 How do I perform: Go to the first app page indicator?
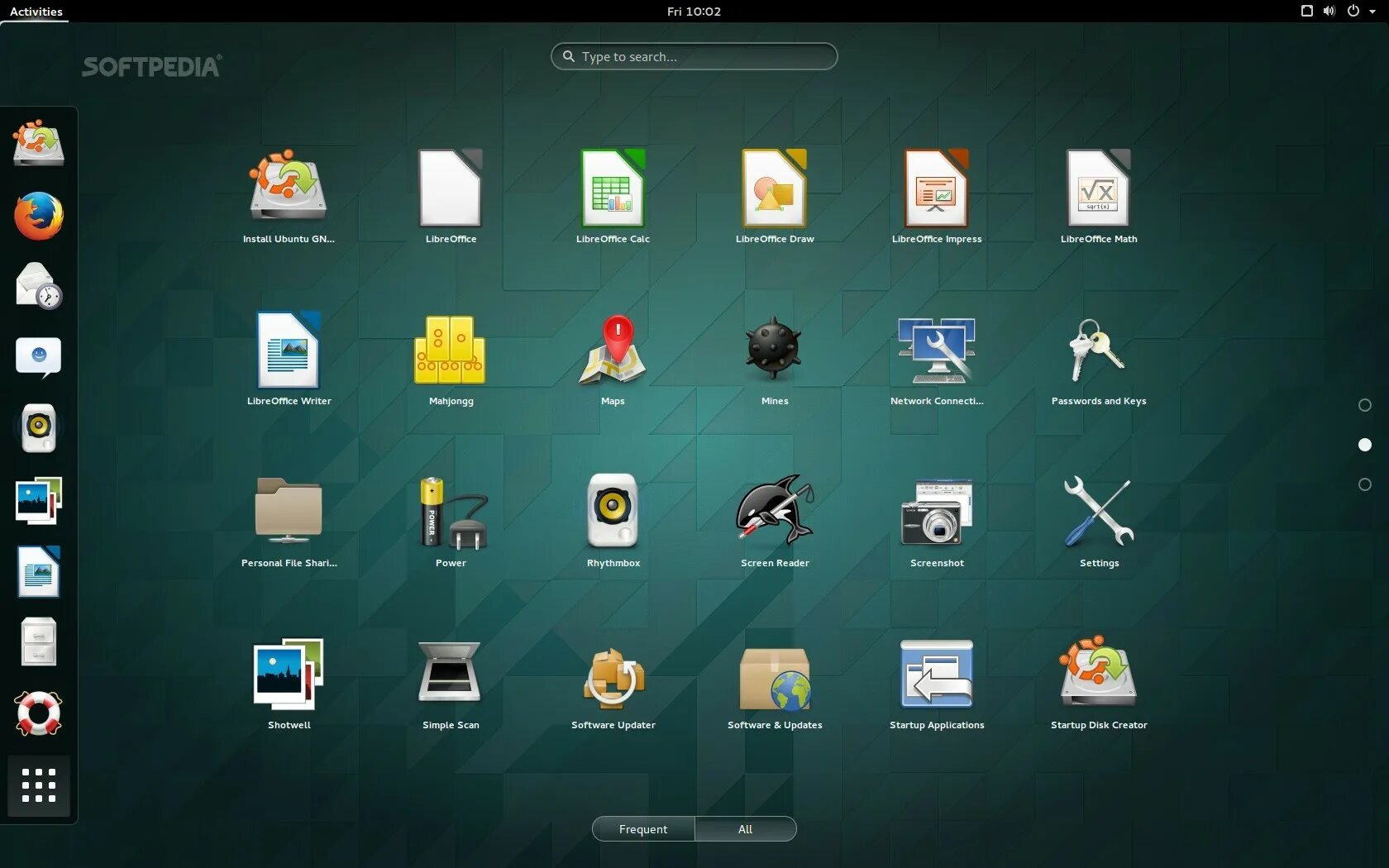click(1365, 405)
